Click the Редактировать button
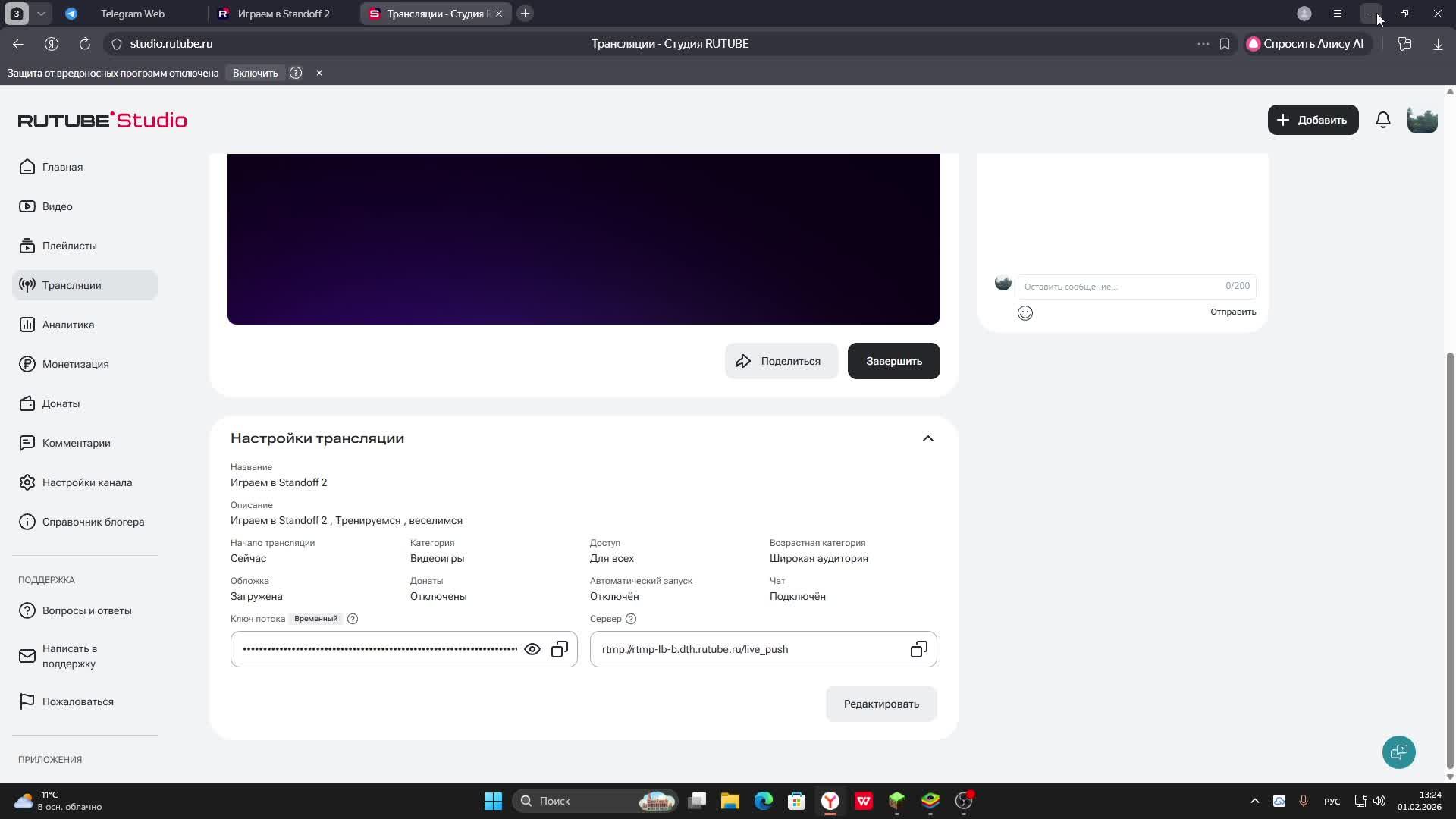This screenshot has height=819, width=1456. click(x=880, y=704)
